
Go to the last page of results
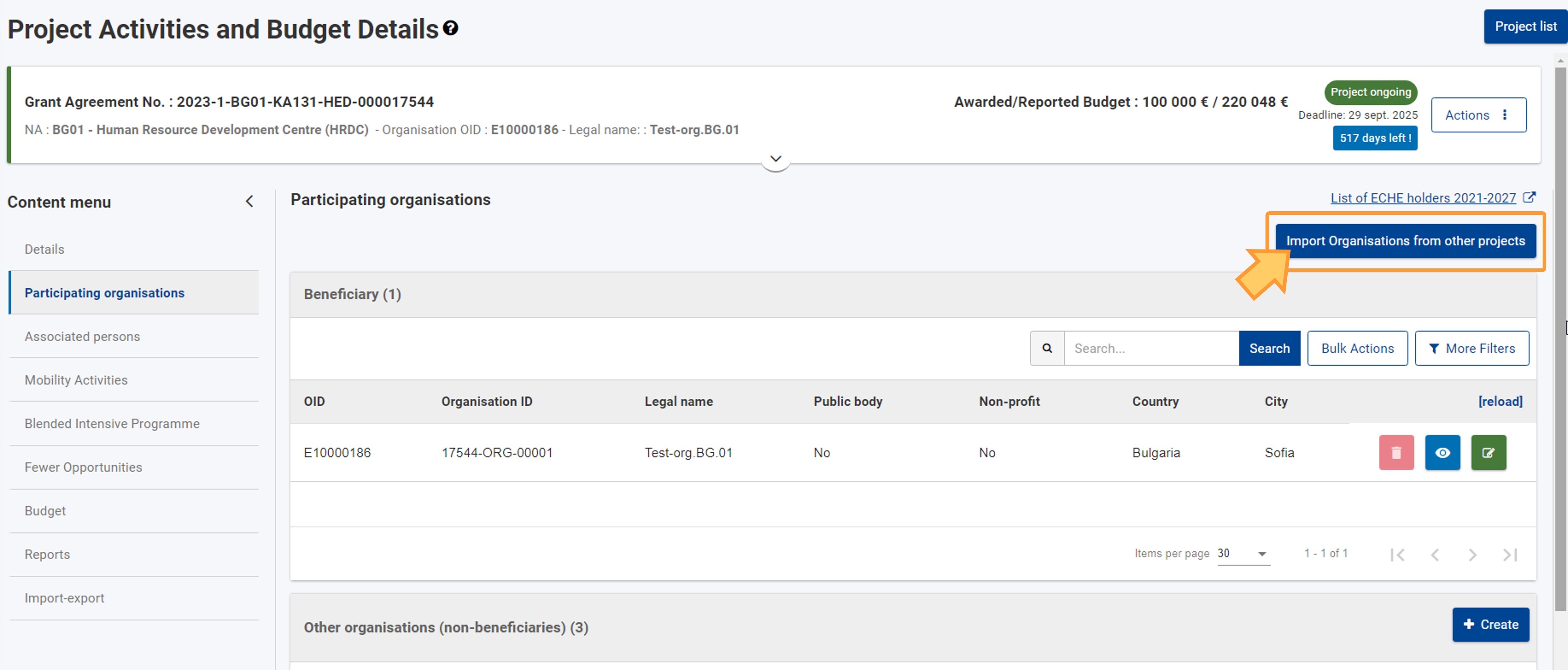click(1510, 554)
